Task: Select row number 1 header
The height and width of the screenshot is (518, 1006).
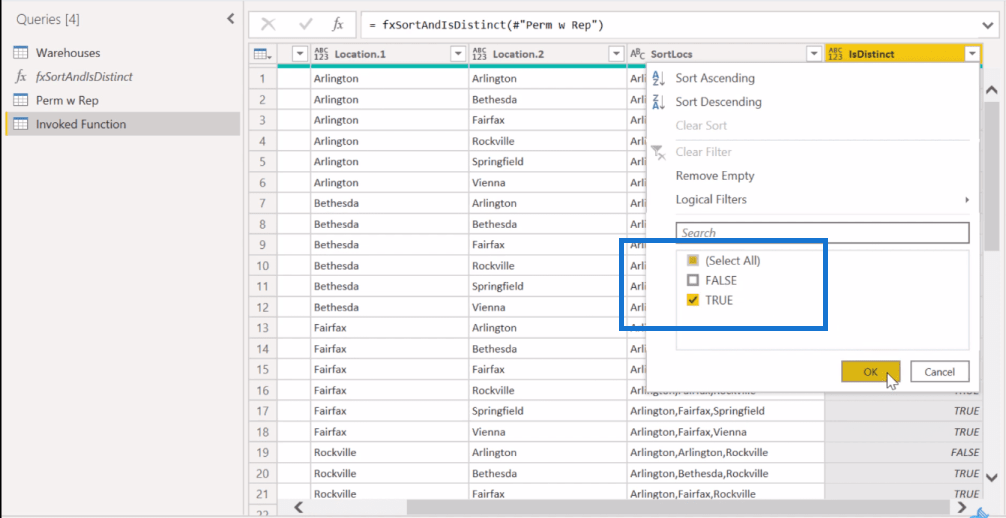Action: (x=263, y=78)
